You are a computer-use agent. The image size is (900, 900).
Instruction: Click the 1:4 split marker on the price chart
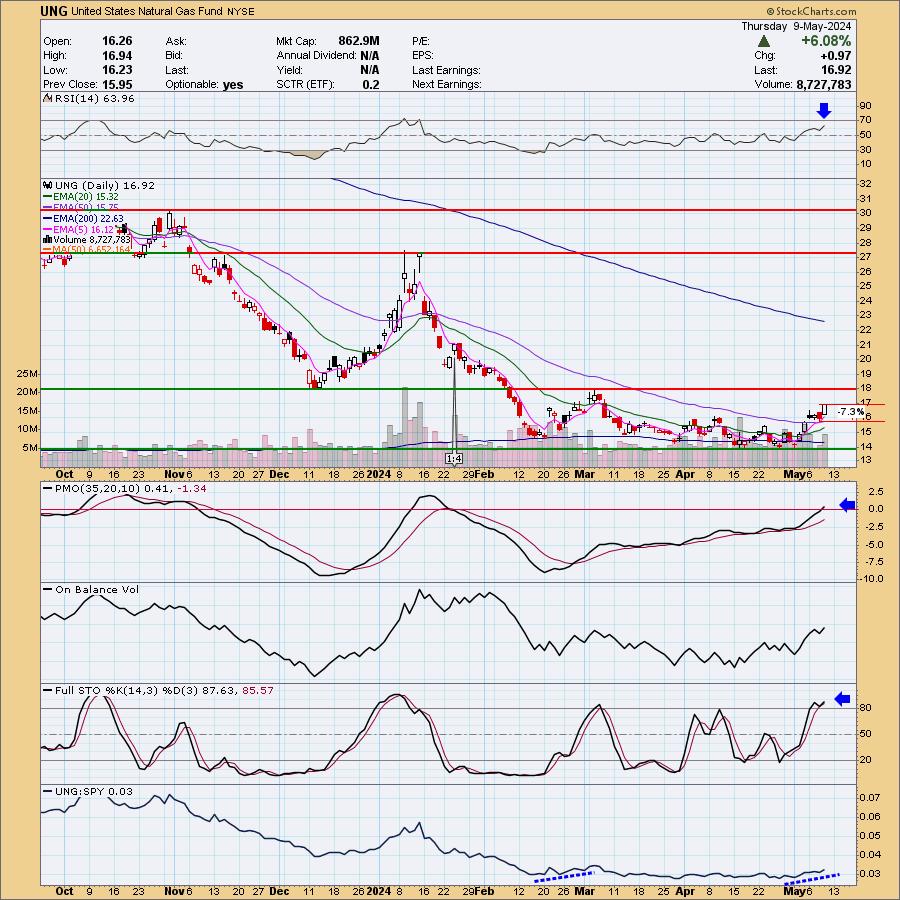(453, 459)
